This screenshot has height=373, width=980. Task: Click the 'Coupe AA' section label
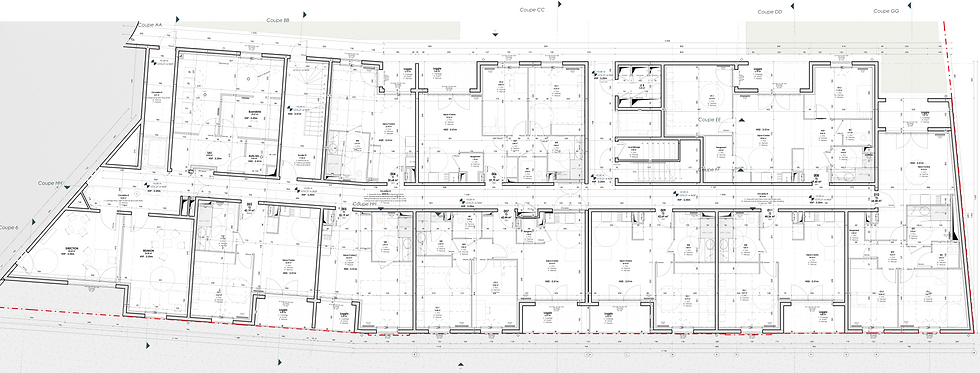coord(150,24)
